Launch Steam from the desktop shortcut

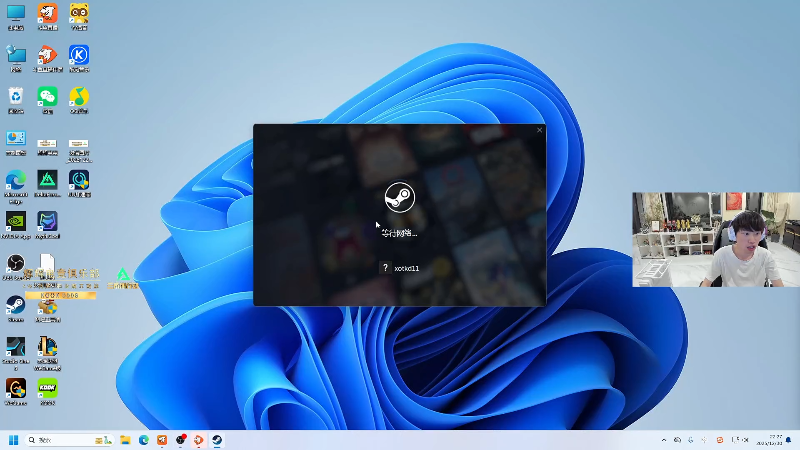16,309
